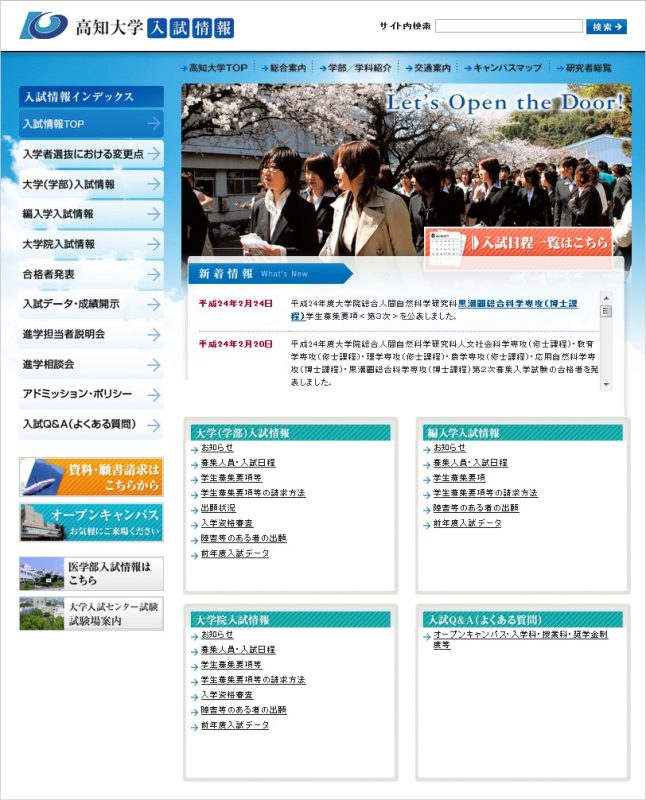
Task: Click 医学部入試情報はこちら banner image
Action: (91, 573)
